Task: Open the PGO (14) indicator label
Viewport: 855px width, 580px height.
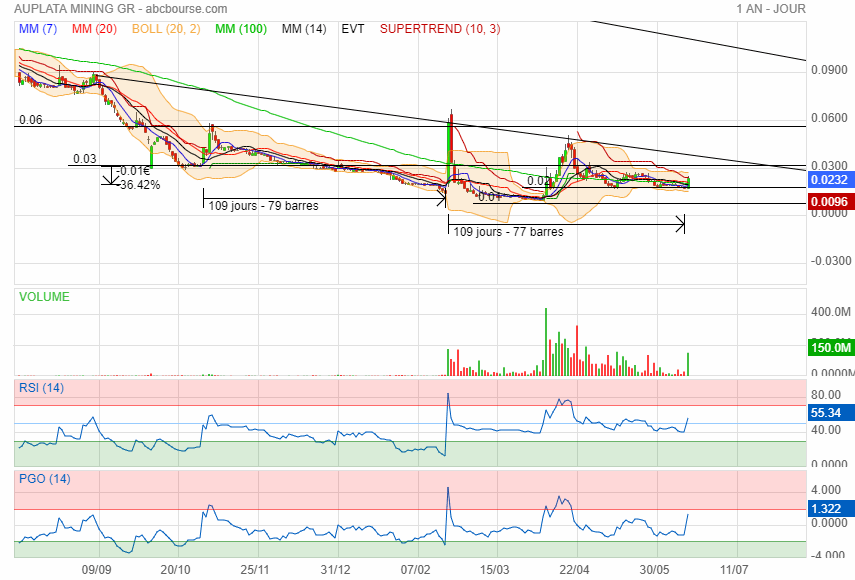Action: [x=43, y=479]
